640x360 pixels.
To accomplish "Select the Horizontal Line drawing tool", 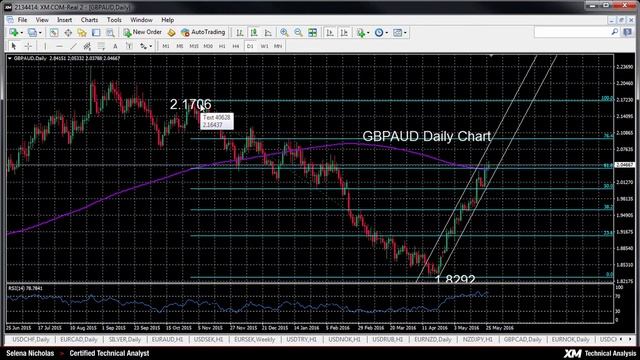I will [59, 46].
